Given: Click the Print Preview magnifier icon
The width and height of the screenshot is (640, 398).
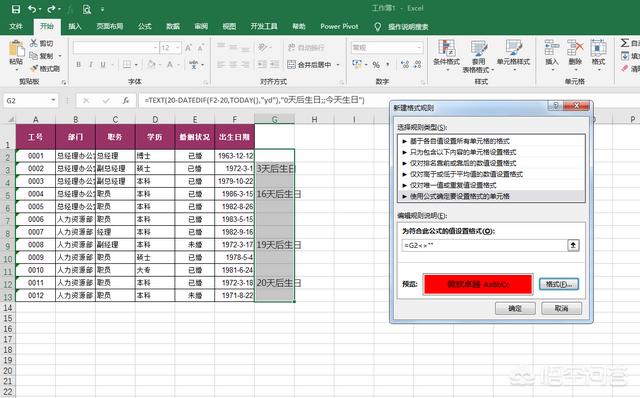Looking at the screenshot, I should coord(87,9).
